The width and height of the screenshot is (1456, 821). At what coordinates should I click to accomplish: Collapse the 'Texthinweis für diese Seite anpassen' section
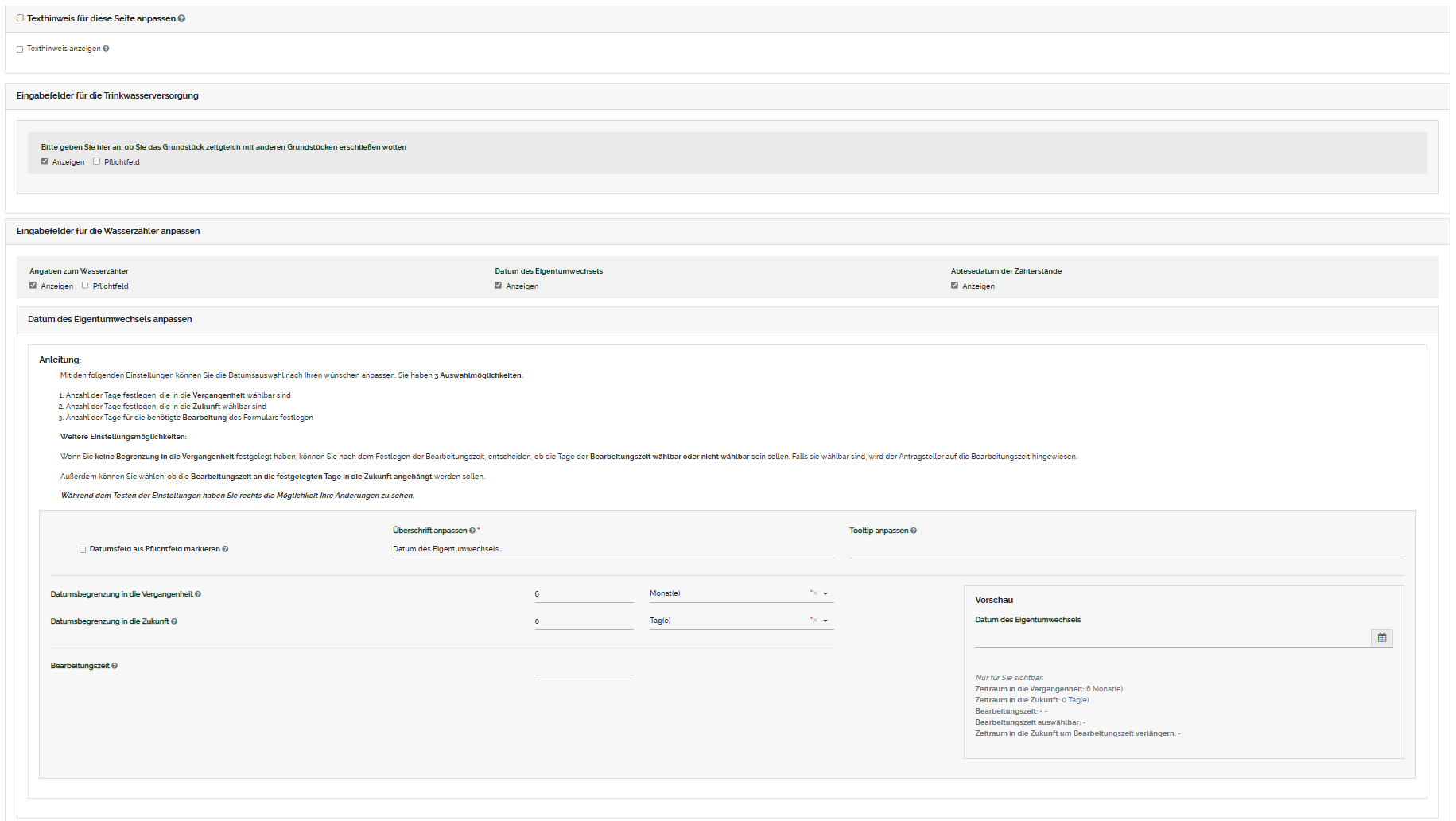coord(20,18)
